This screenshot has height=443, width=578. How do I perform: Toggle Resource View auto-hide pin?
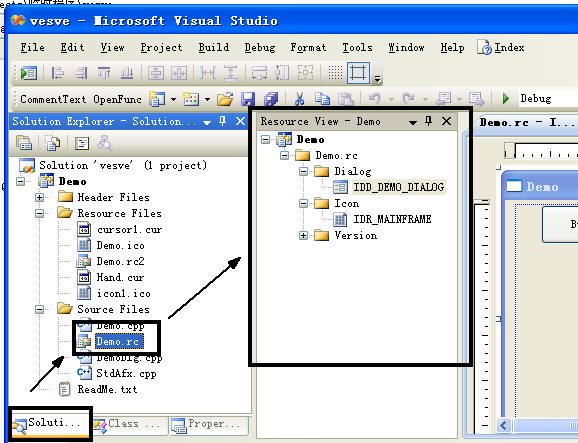click(428, 121)
